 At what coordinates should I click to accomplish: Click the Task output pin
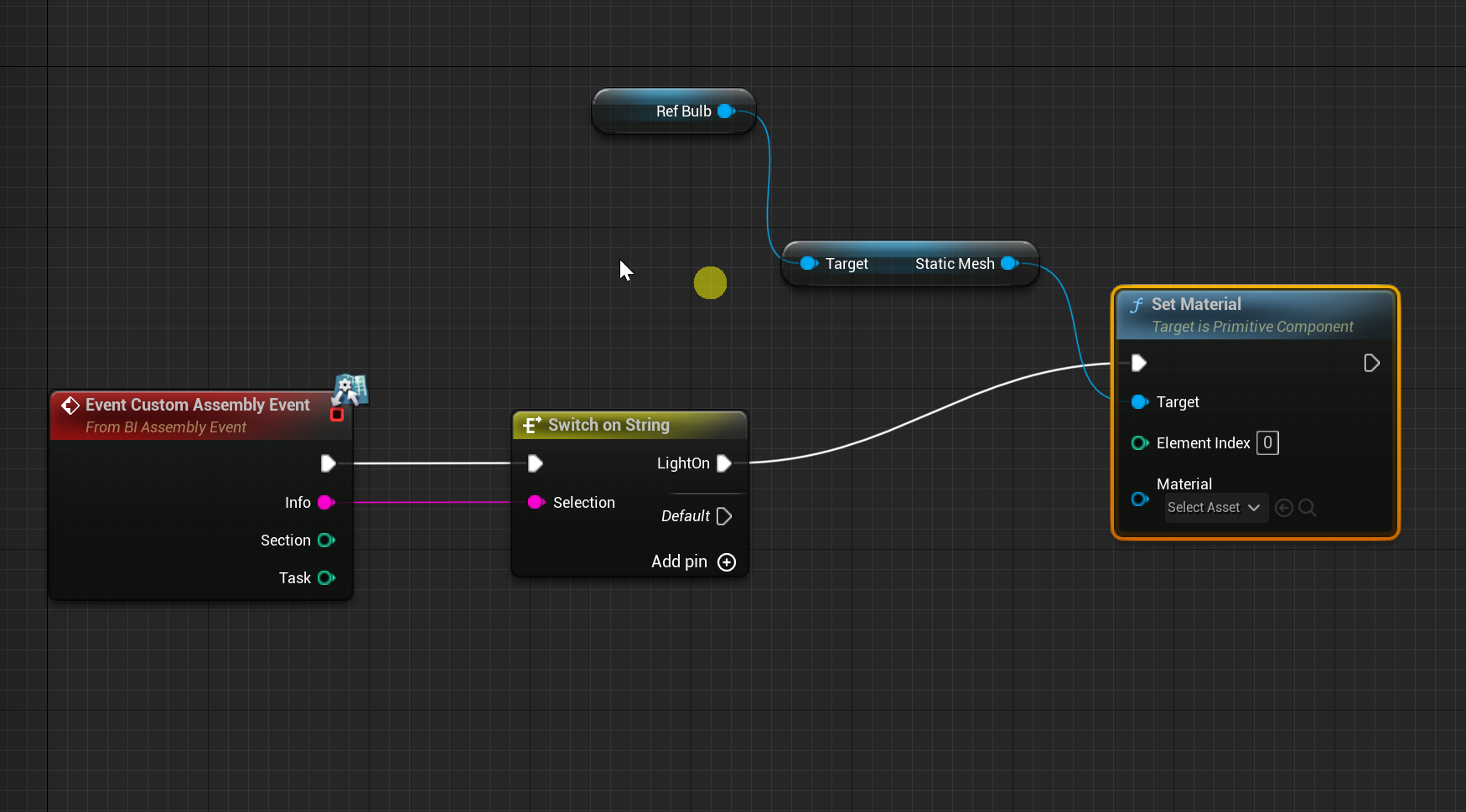tap(326, 578)
